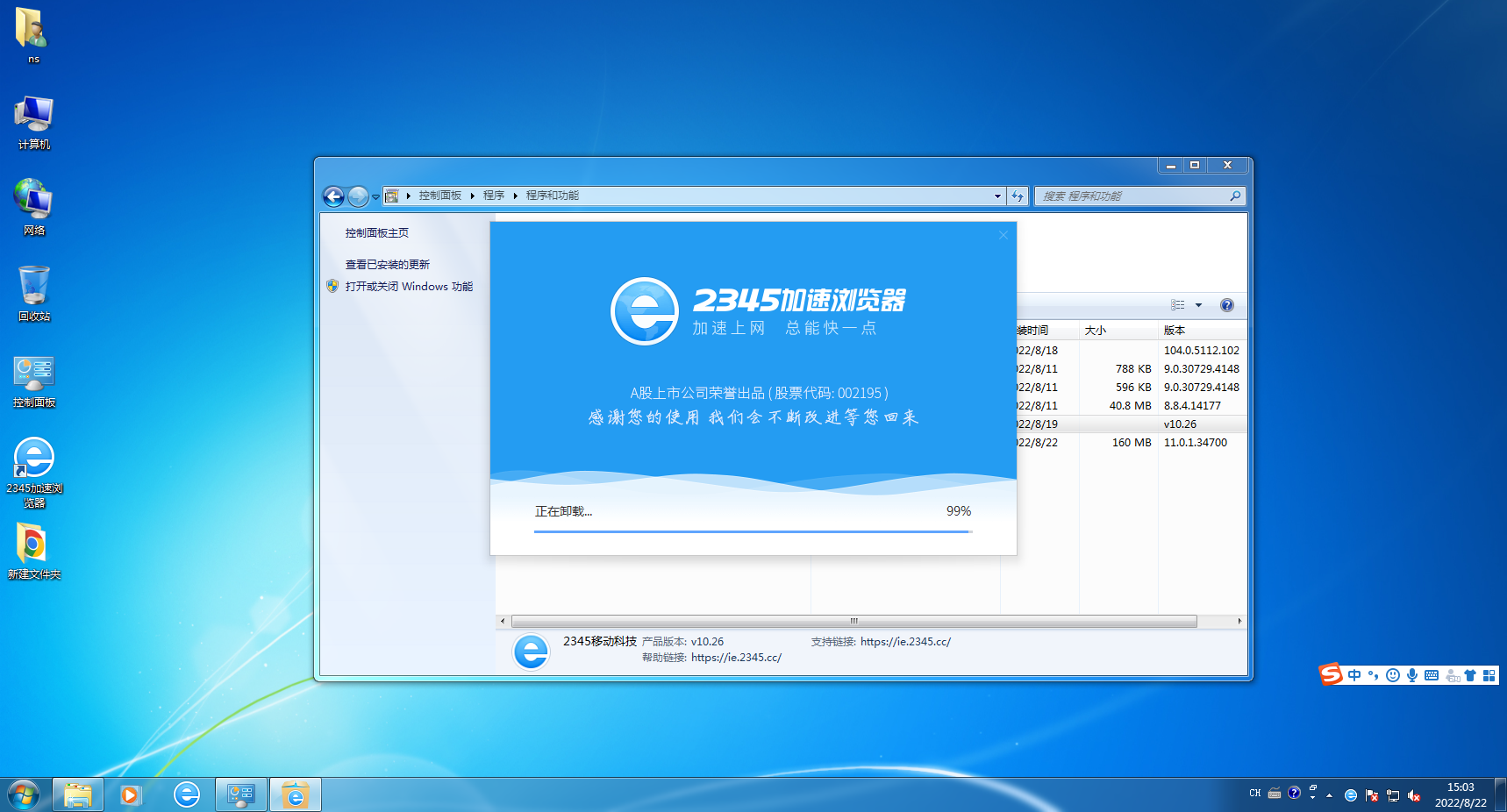
Task: Select the 新建文件夹 desktop folder
Action: [x=33, y=552]
